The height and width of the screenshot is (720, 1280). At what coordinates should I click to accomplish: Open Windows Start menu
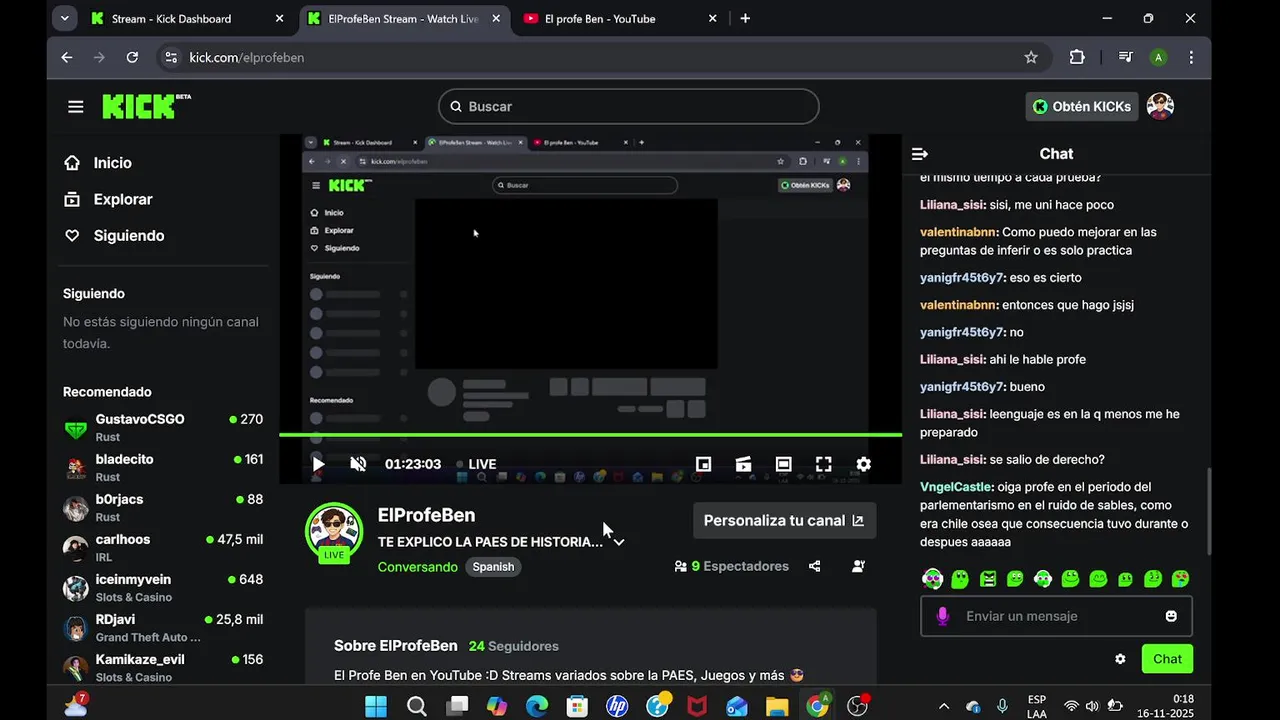(x=376, y=706)
